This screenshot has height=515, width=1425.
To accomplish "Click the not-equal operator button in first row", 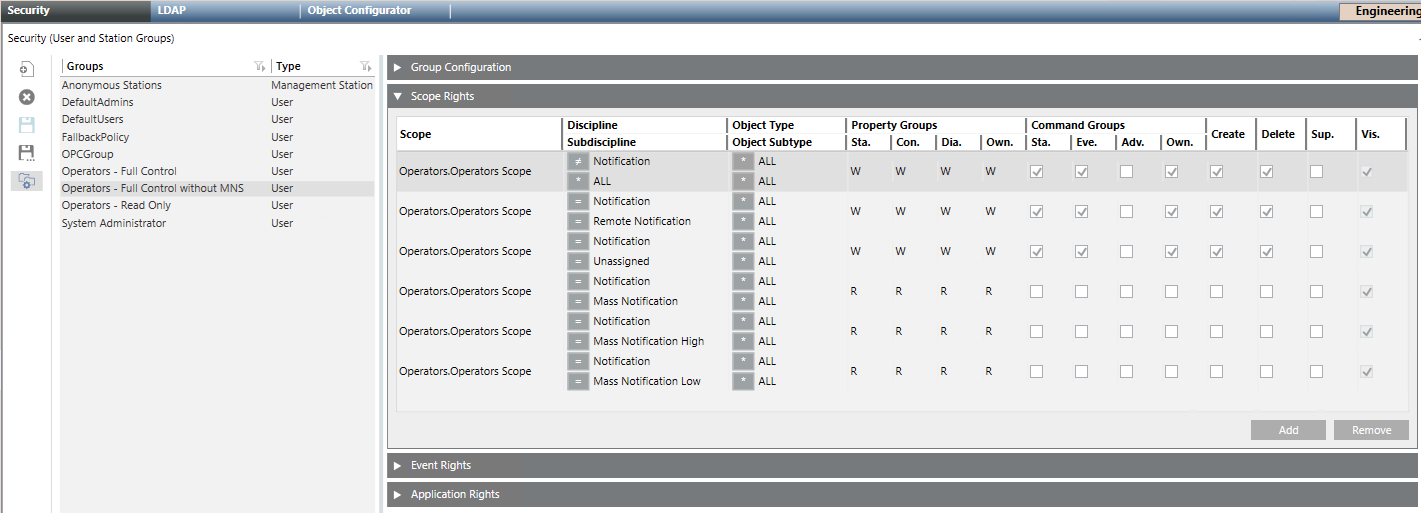I will [x=578, y=161].
